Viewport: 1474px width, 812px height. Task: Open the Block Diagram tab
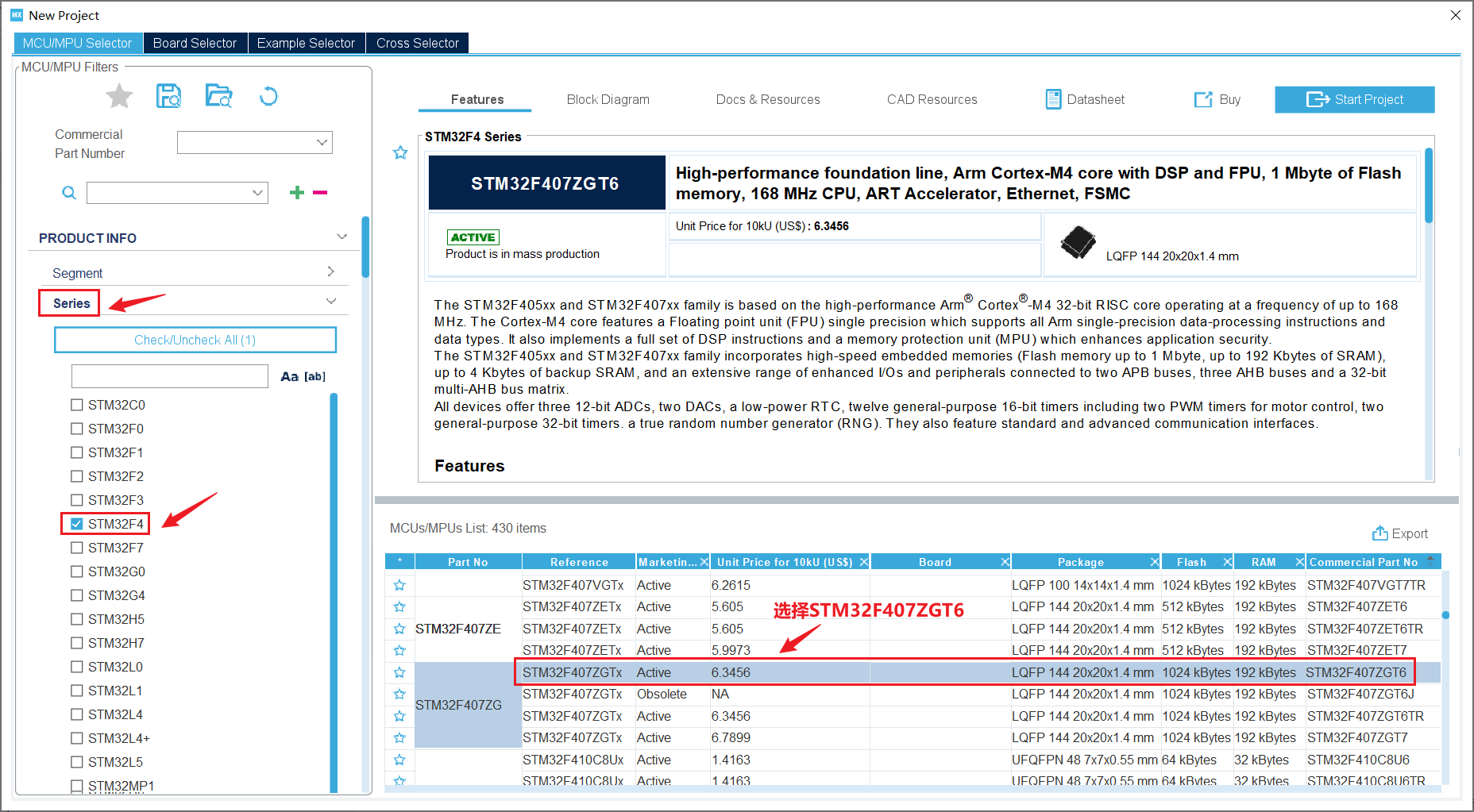[x=608, y=99]
